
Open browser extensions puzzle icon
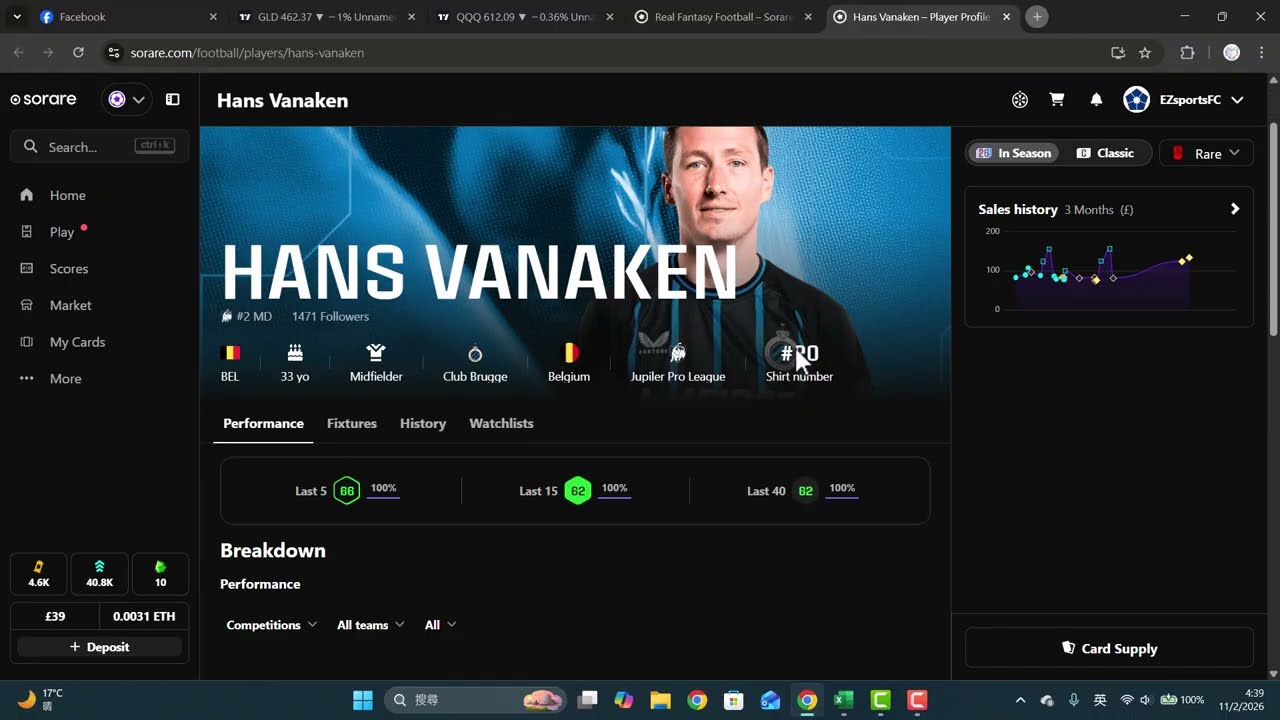1187,52
